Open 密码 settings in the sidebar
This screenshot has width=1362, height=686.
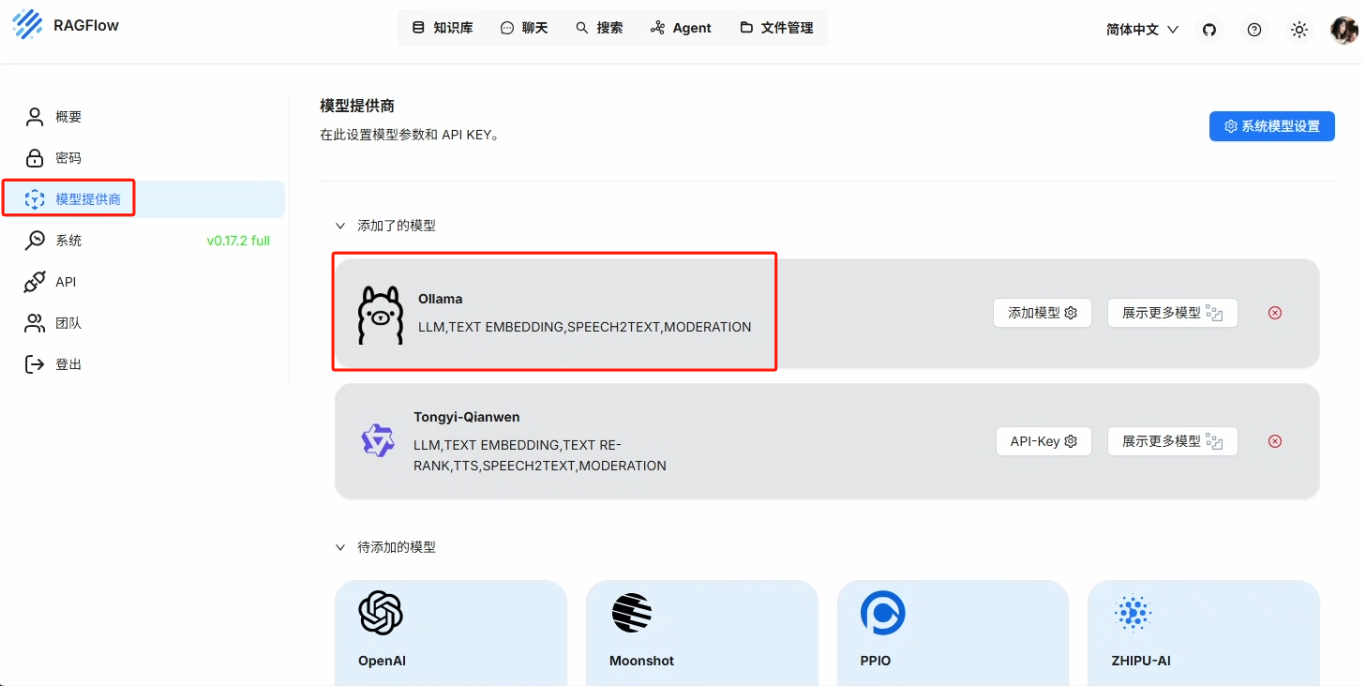click(x=143, y=158)
